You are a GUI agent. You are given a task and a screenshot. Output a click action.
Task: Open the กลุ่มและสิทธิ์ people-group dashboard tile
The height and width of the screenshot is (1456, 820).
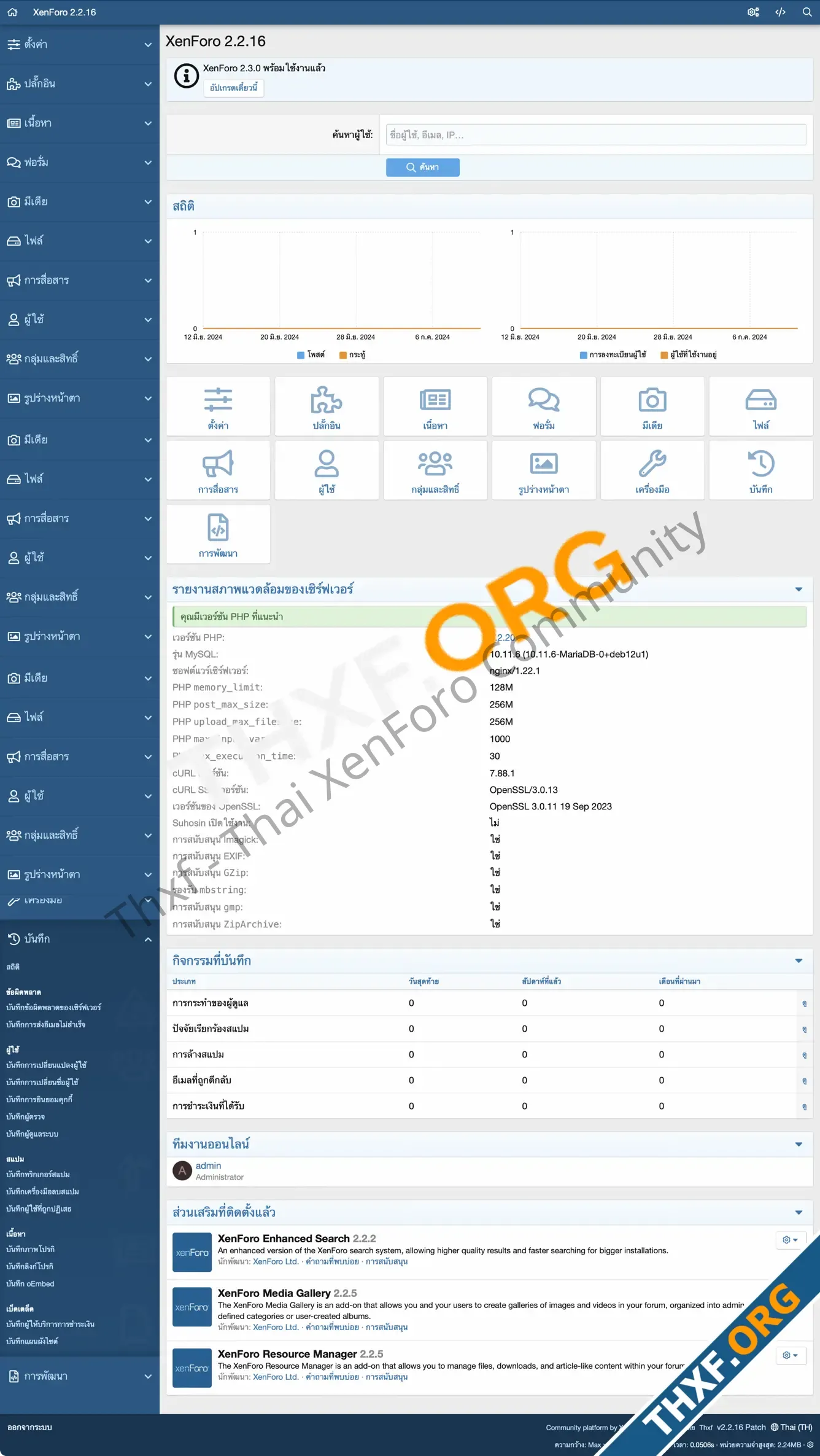coord(435,470)
